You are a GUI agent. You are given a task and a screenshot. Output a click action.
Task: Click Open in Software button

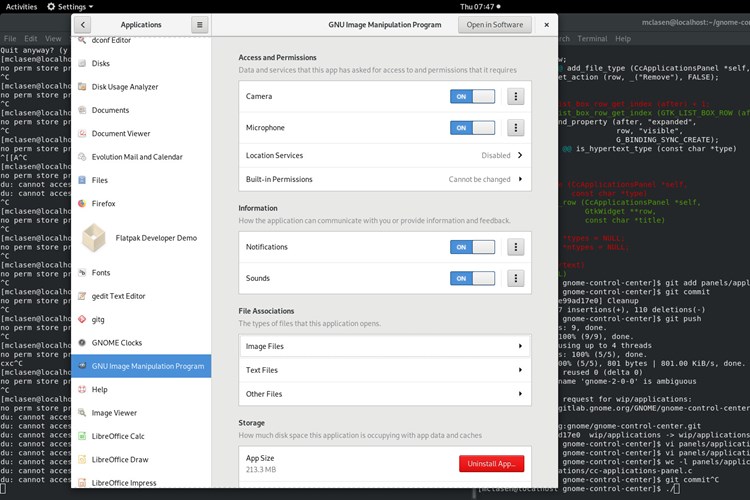pos(495,25)
